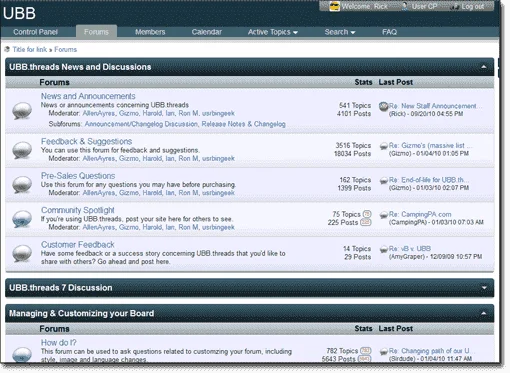The width and height of the screenshot is (510, 373).
Task: Click the Log out link
Action: (x=473, y=6)
